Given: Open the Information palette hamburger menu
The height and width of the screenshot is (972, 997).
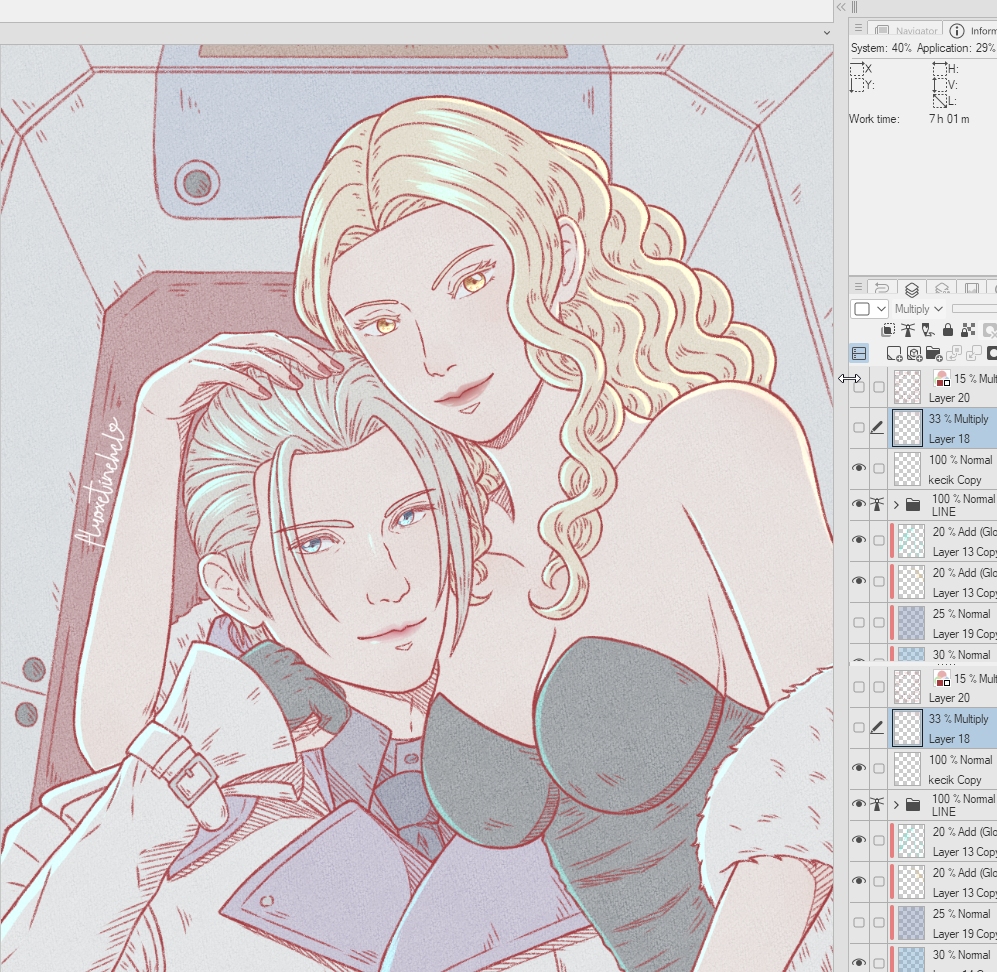Looking at the screenshot, I should click(859, 30).
